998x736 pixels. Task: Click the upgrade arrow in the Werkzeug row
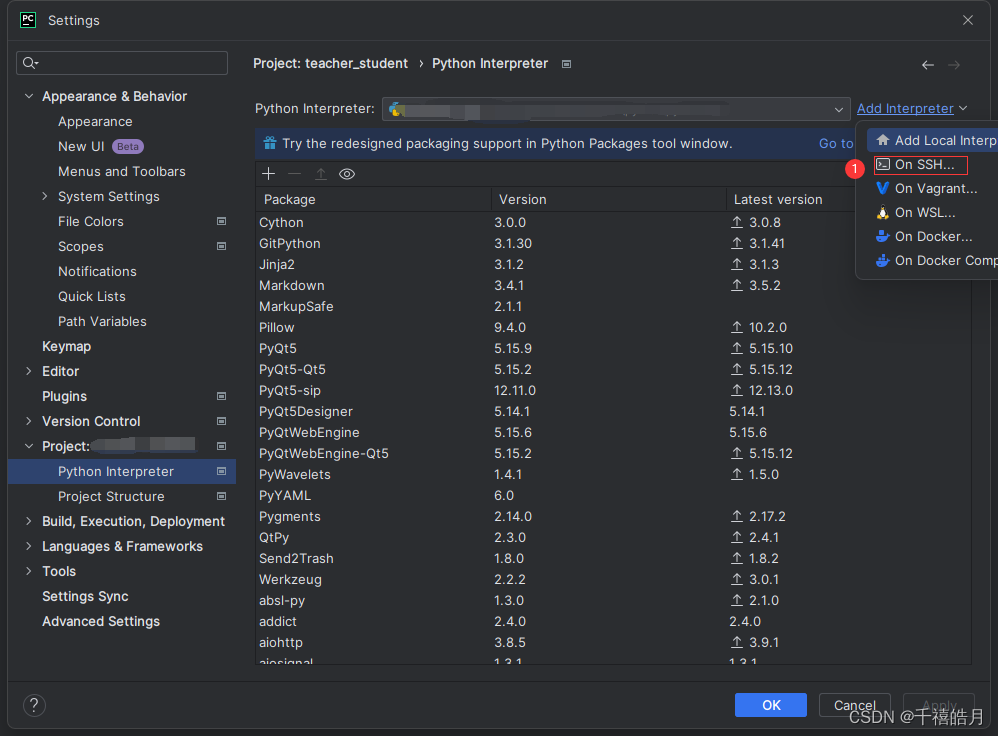737,579
